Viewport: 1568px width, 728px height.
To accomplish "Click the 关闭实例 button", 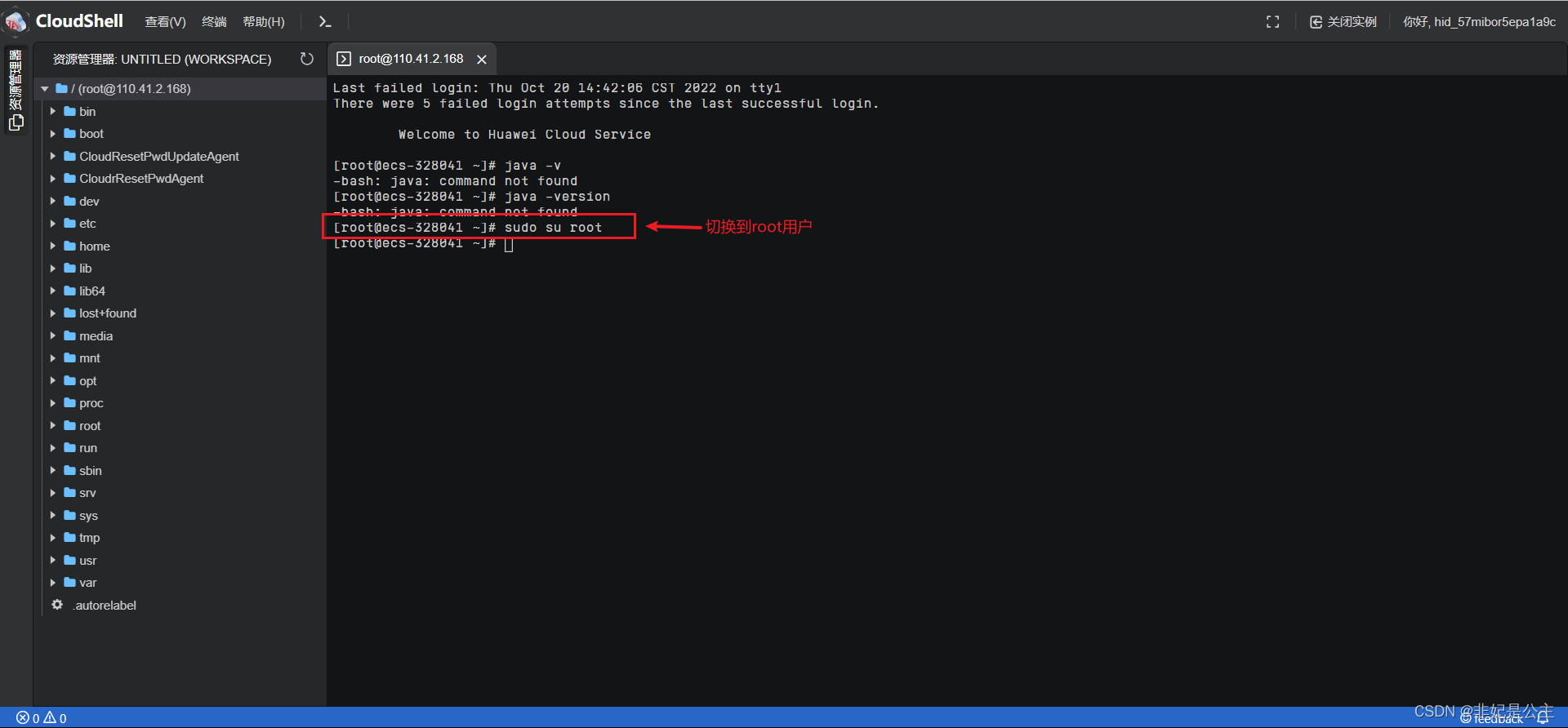I will pos(1343,22).
